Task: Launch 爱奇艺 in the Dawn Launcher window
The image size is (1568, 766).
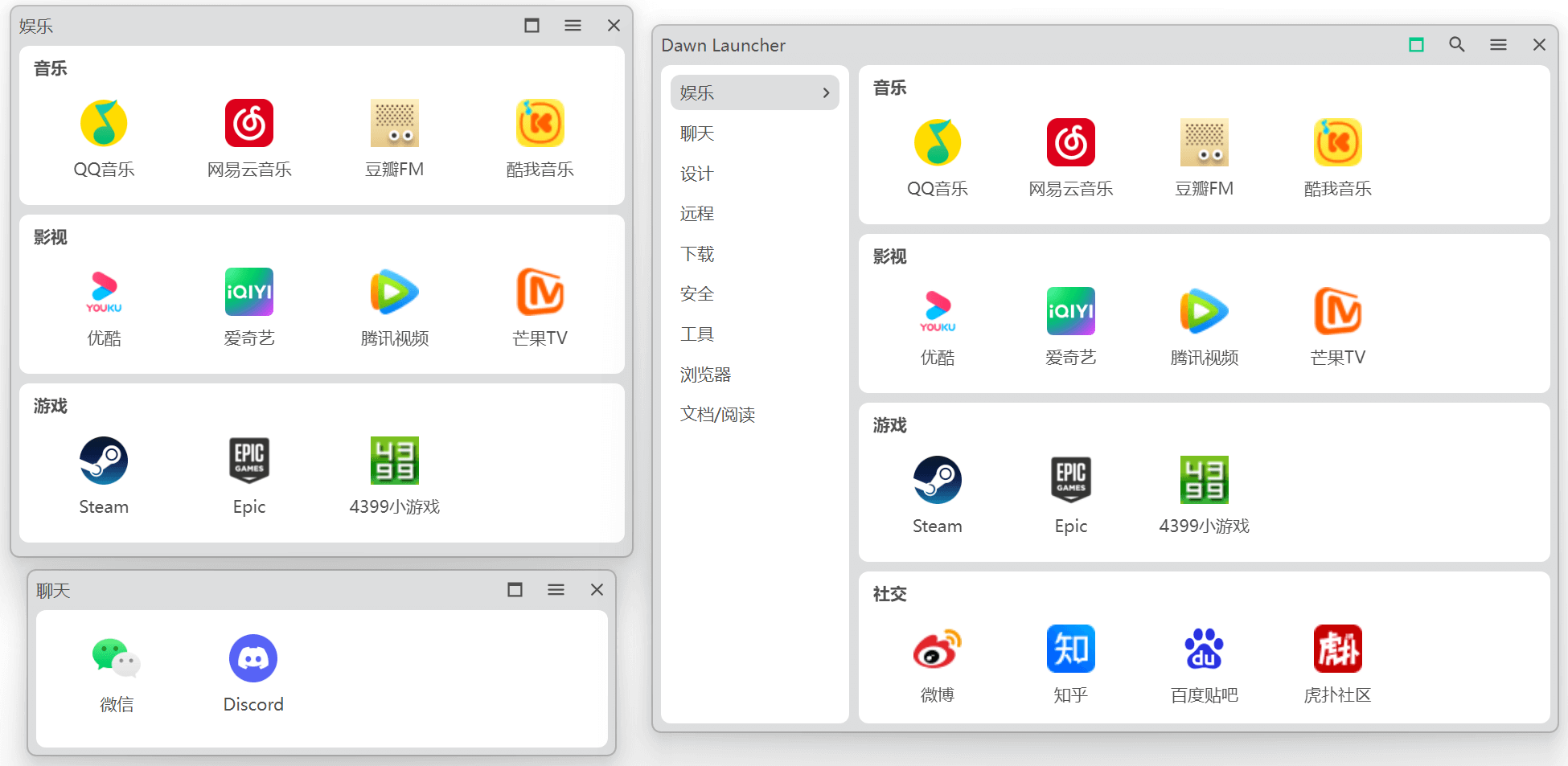Action: tap(1071, 327)
